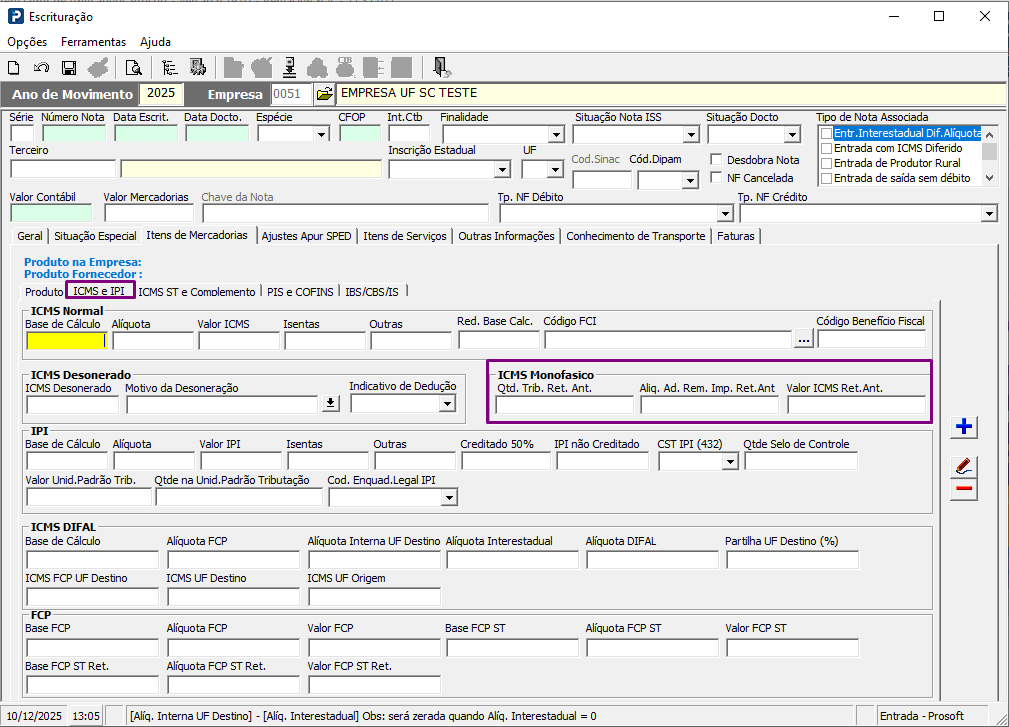The width and height of the screenshot is (1009, 727).
Task: Switch to the Itens de Serviços tab
Action: point(405,236)
